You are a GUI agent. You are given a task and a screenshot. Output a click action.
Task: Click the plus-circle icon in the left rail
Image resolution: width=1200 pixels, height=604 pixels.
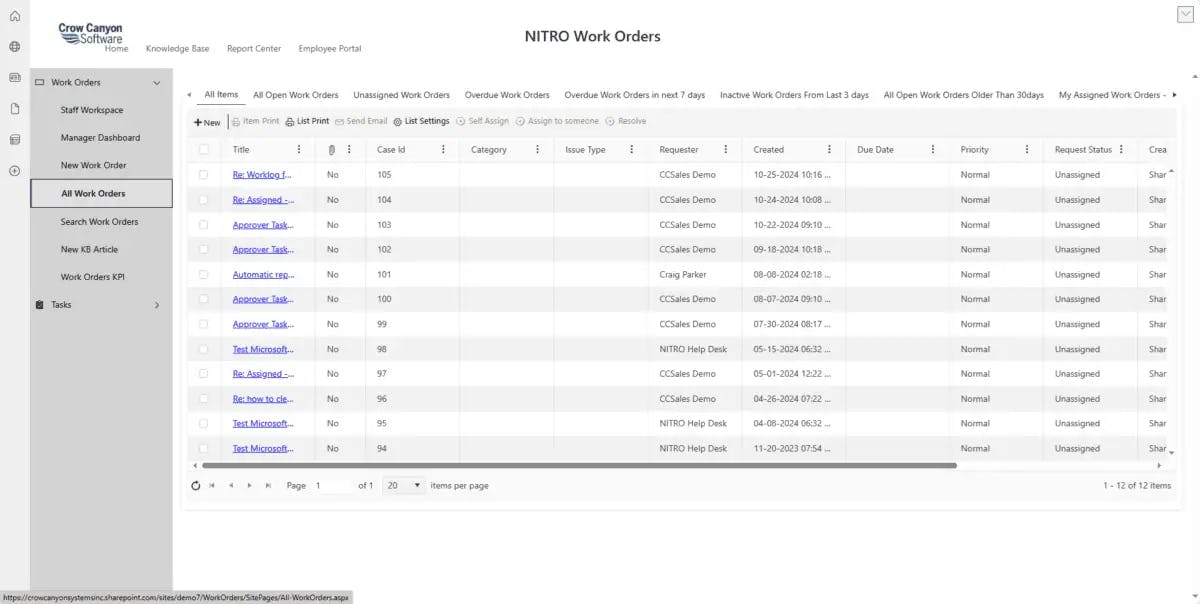click(x=13, y=171)
